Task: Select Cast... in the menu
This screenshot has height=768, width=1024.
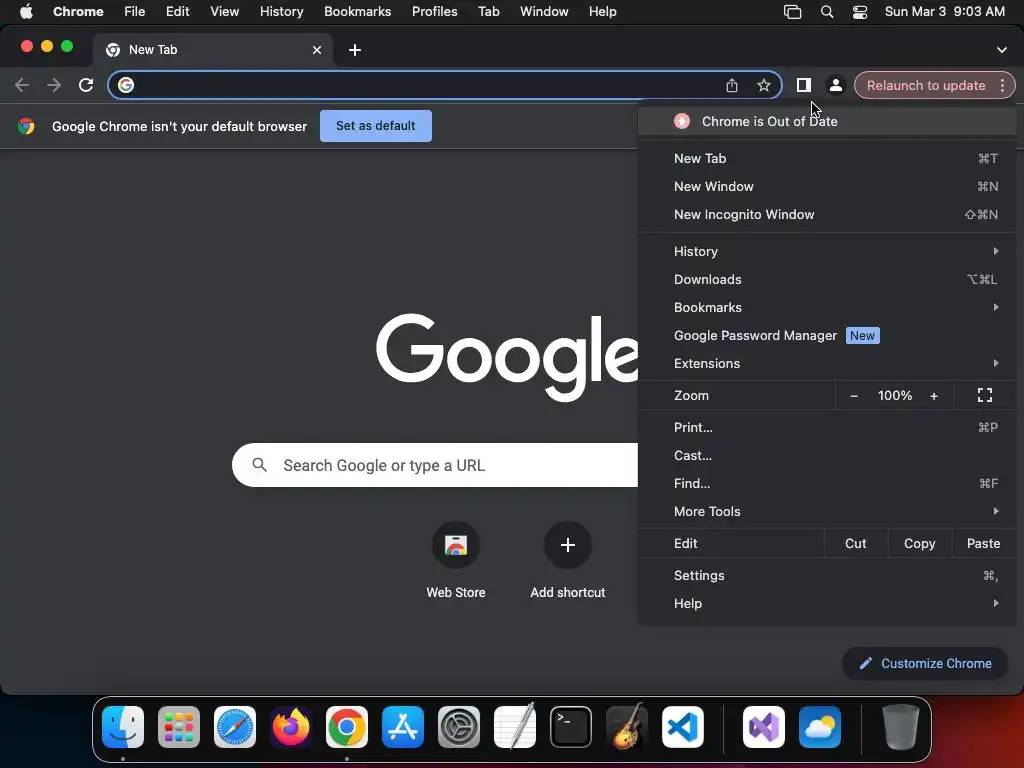Action: coord(827,456)
